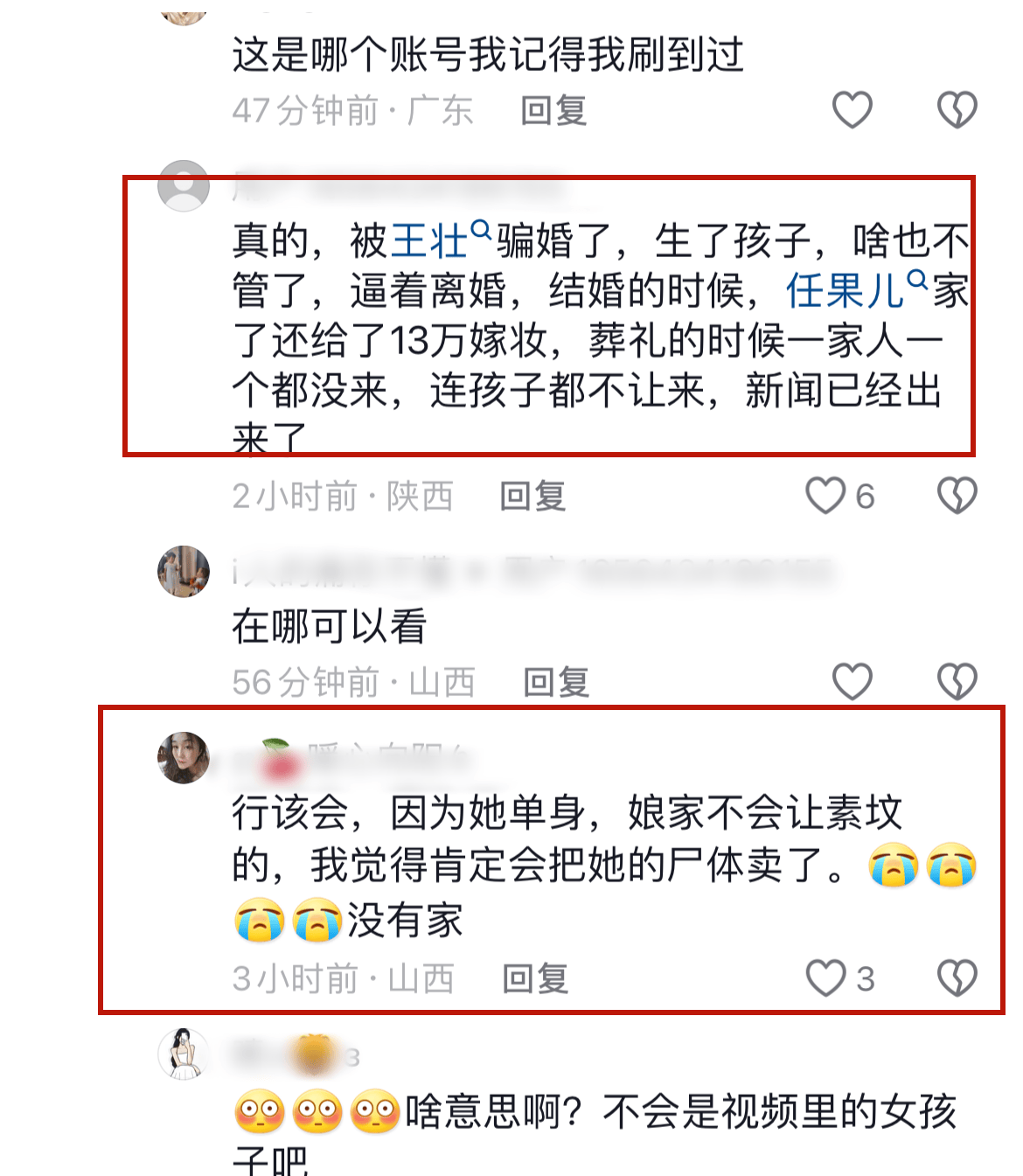Viewport: 1023px width, 1176px height.
Task: Like the 陕西 comment with 6 likes
Action: coord(825,496)
